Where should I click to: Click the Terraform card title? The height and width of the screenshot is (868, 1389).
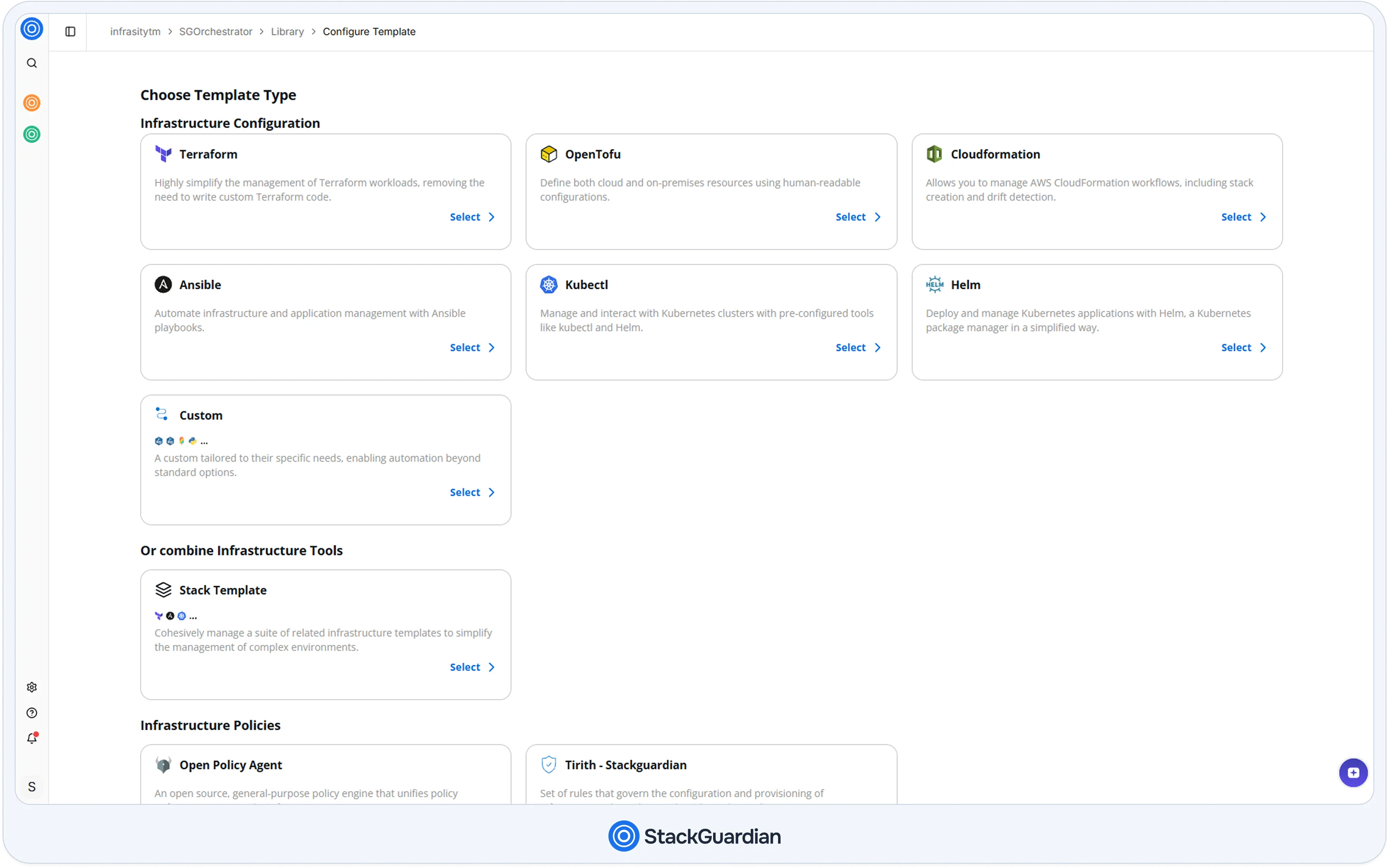pyautogui.click(x=208, y=154)
